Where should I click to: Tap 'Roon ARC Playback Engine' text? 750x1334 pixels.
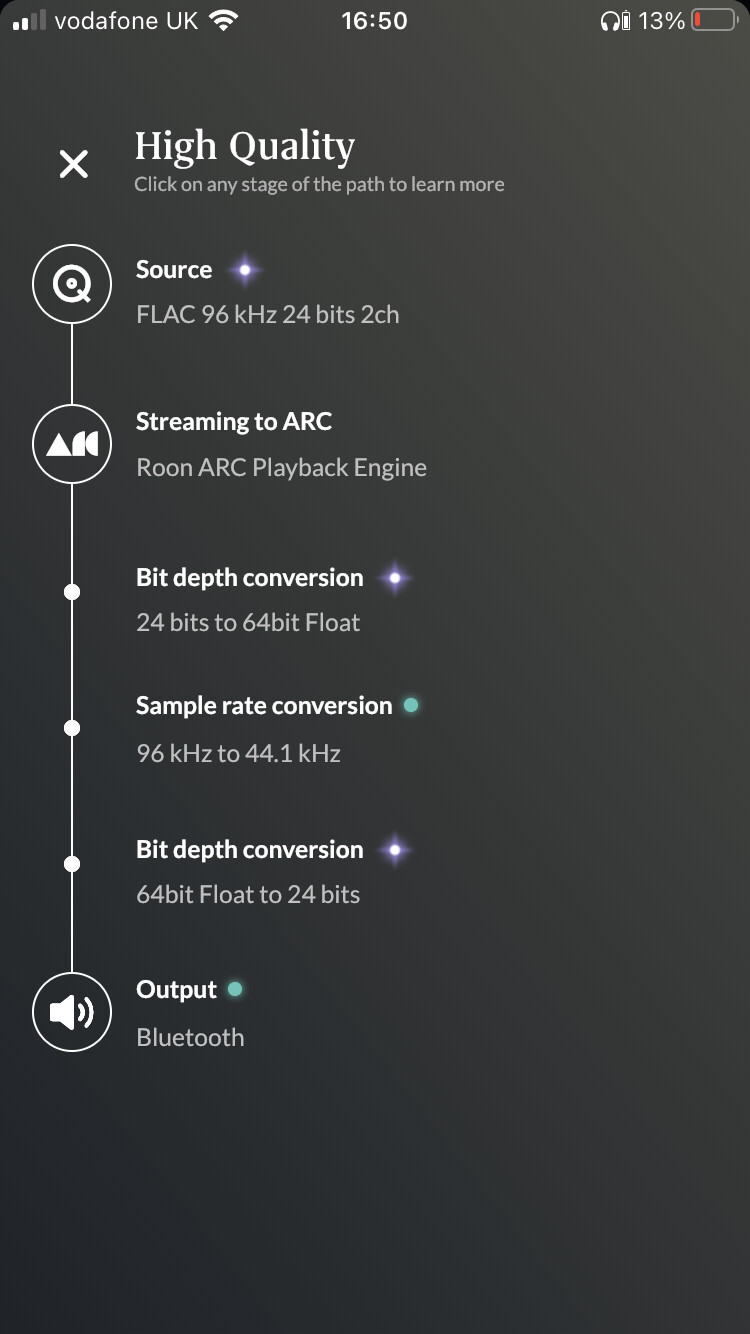point(281,468)
